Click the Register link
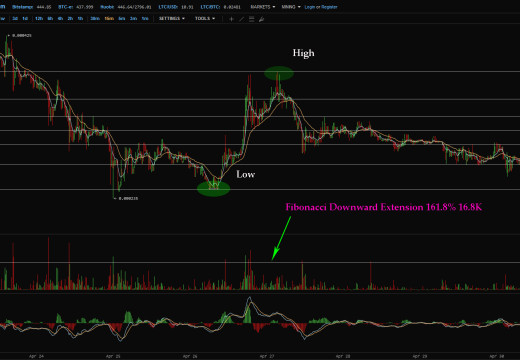520x360 pixels. click(329, 7)
